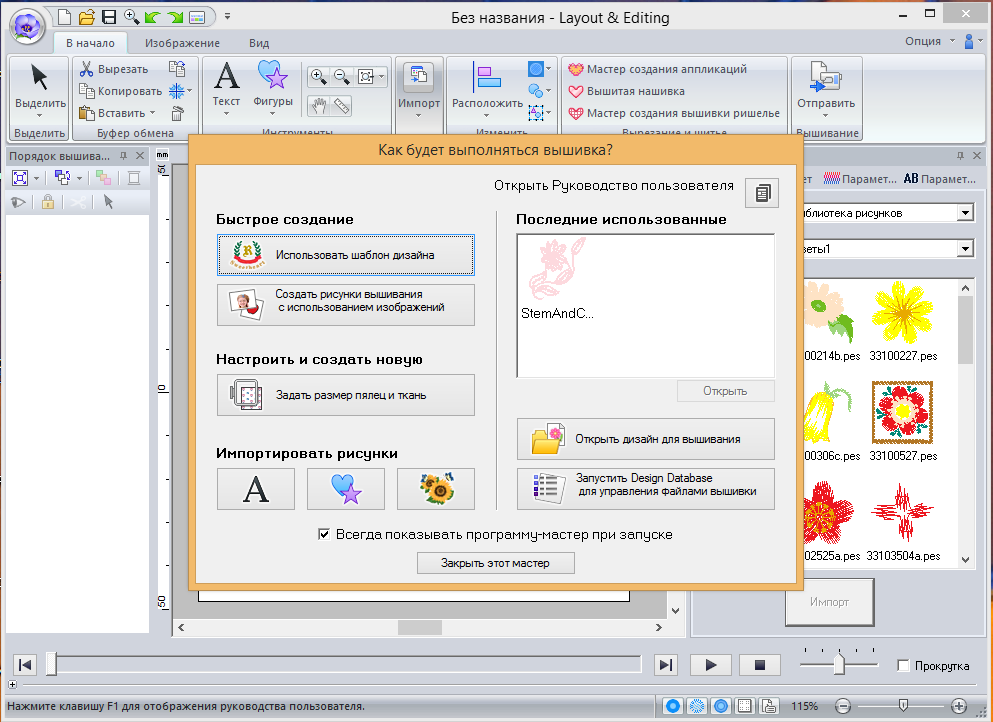993x722 pixels.
Task: Click the duplicate paste icon in clipboard group
Action: coord(177,69)
